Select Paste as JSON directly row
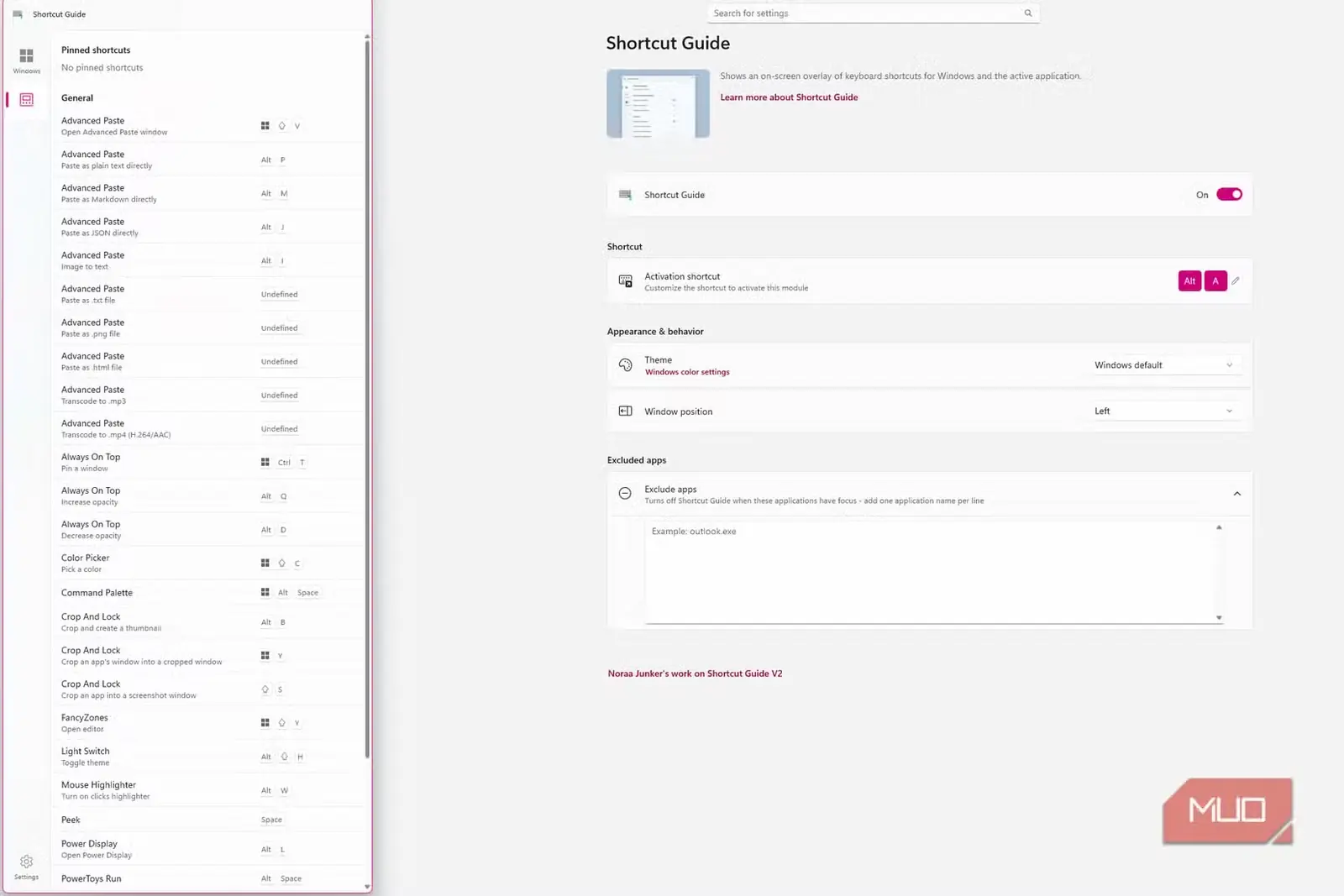 [x=207, y=227]
